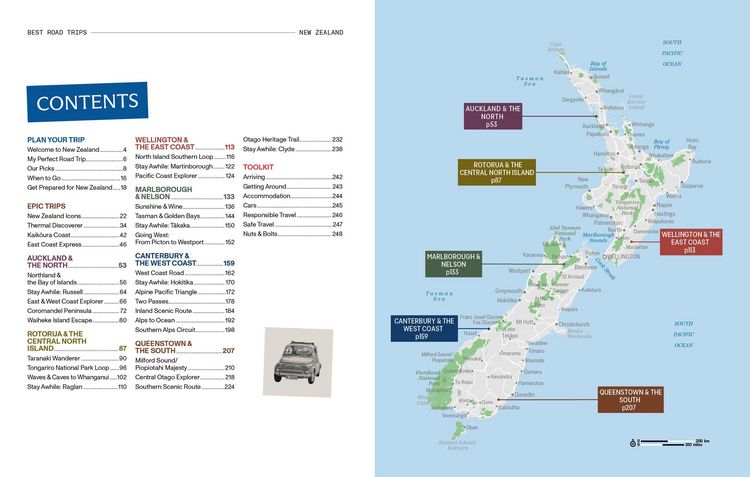Click 'Cars' toolkit entry
This screenshot has width=750, height=477.
pos(293,205)
